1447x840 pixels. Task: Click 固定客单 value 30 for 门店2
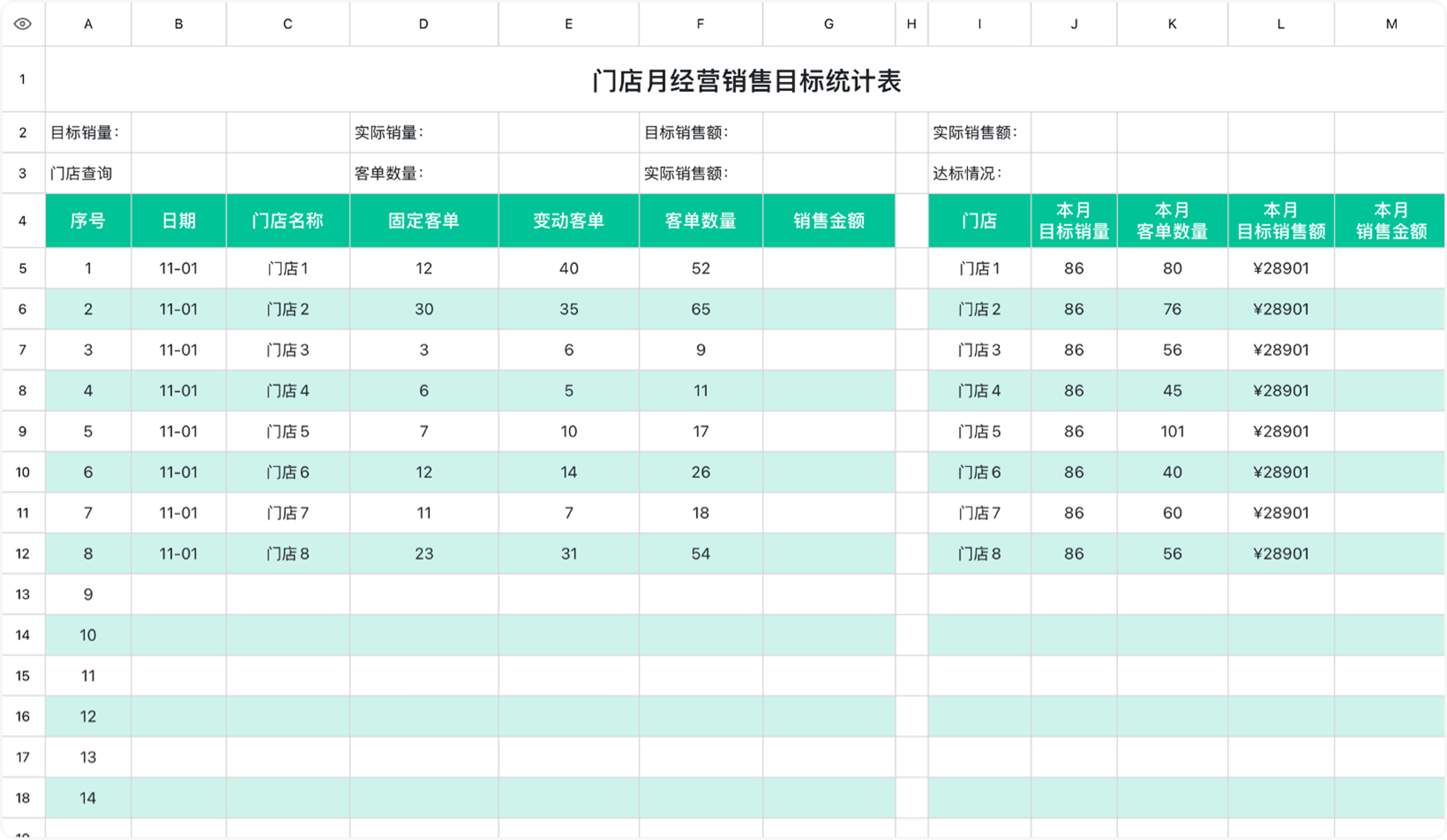point(424,309)
